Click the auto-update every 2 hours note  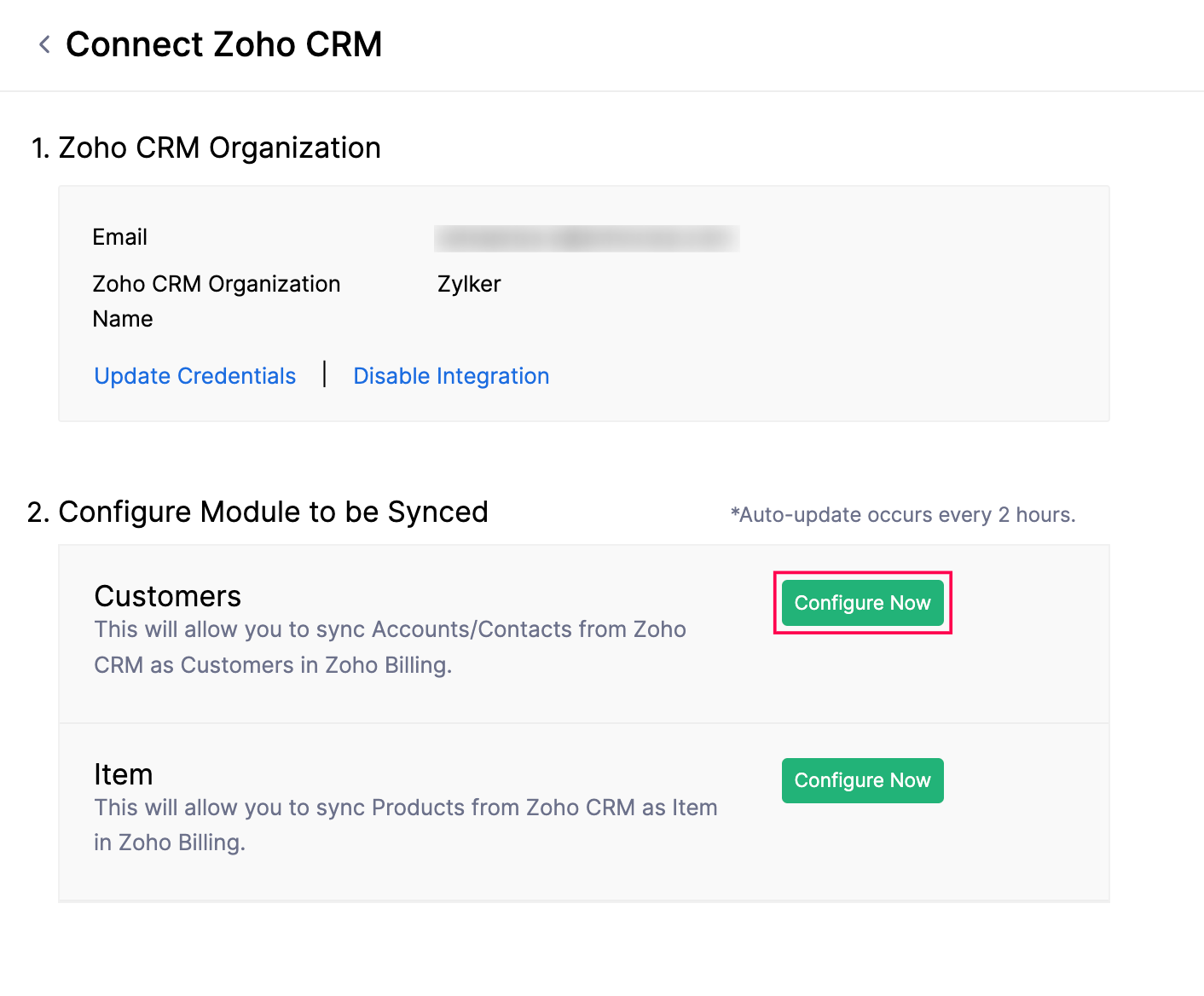pyautogui.click(x=903, y=514)
